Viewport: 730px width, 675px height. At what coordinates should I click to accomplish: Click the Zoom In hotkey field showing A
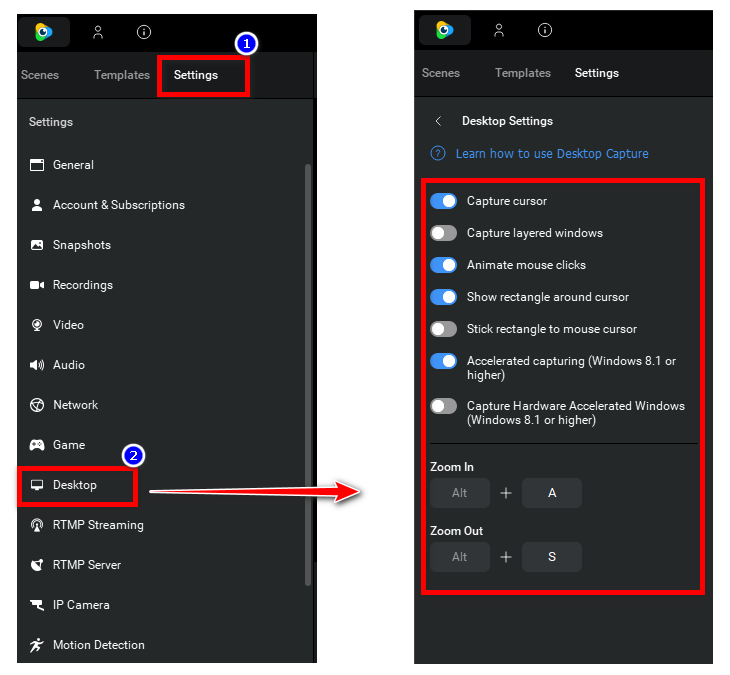552,493
